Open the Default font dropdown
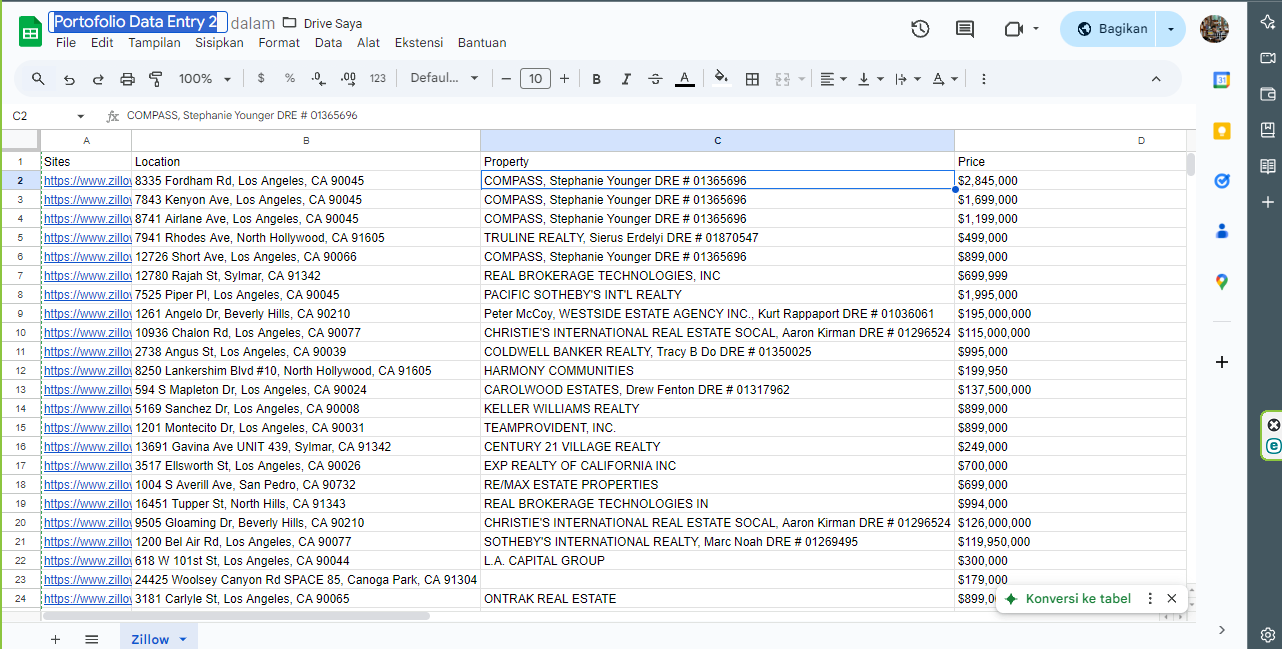Screen dimensions: 1282x649 pyautogui.click(x=445, y=78)
